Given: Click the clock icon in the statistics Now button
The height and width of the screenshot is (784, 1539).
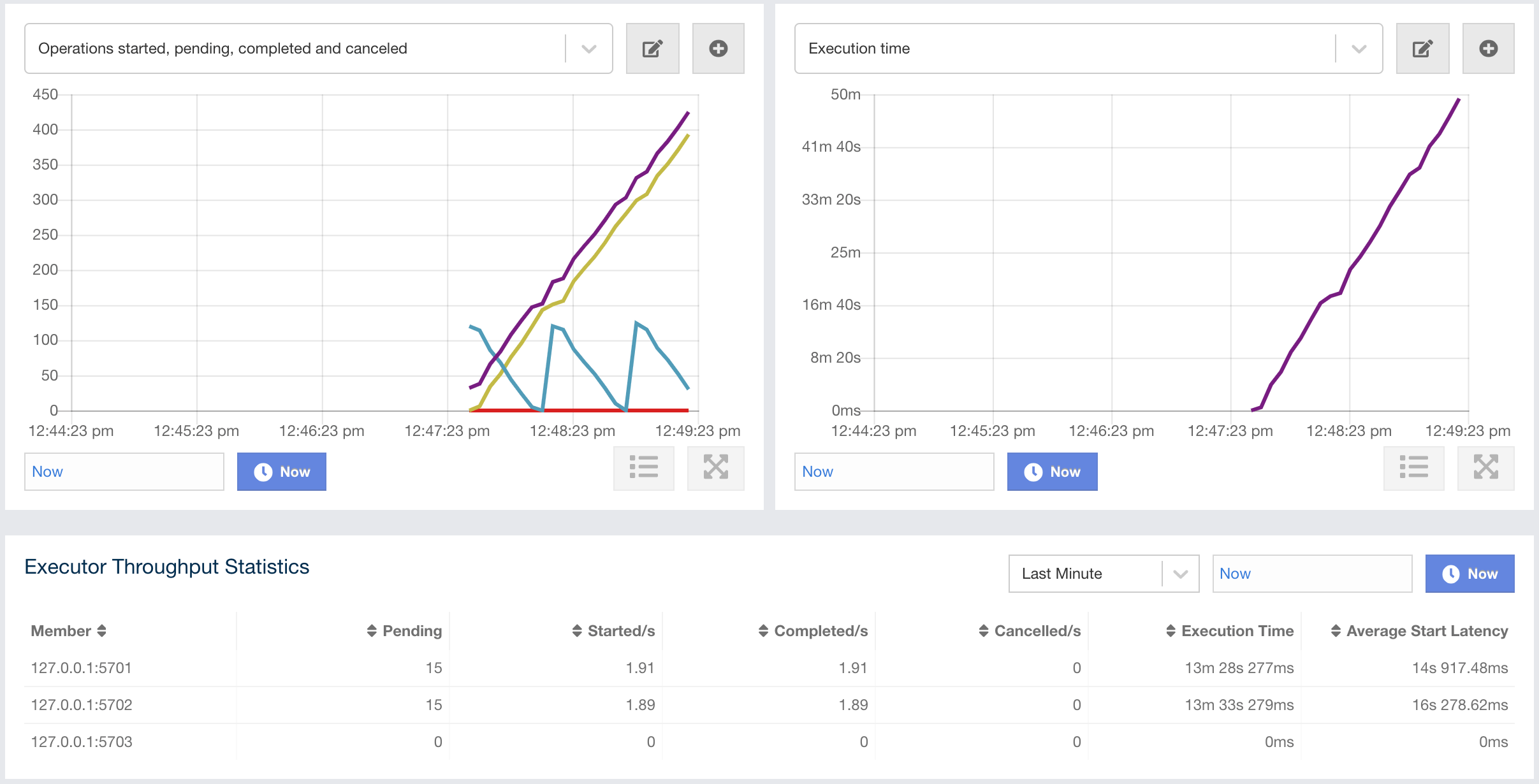Looking at the screenshot, I should point(1450,573).
